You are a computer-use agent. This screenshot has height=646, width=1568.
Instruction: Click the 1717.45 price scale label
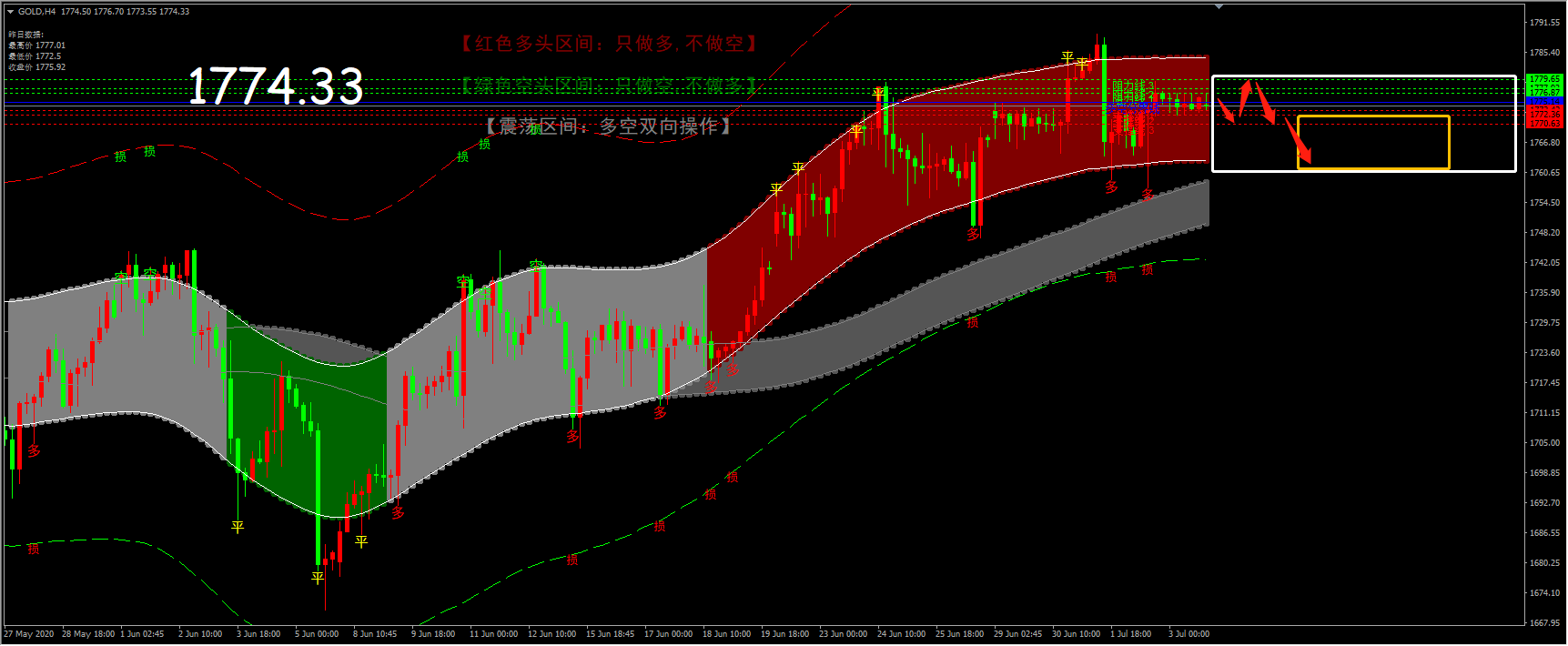(1545, 383)
